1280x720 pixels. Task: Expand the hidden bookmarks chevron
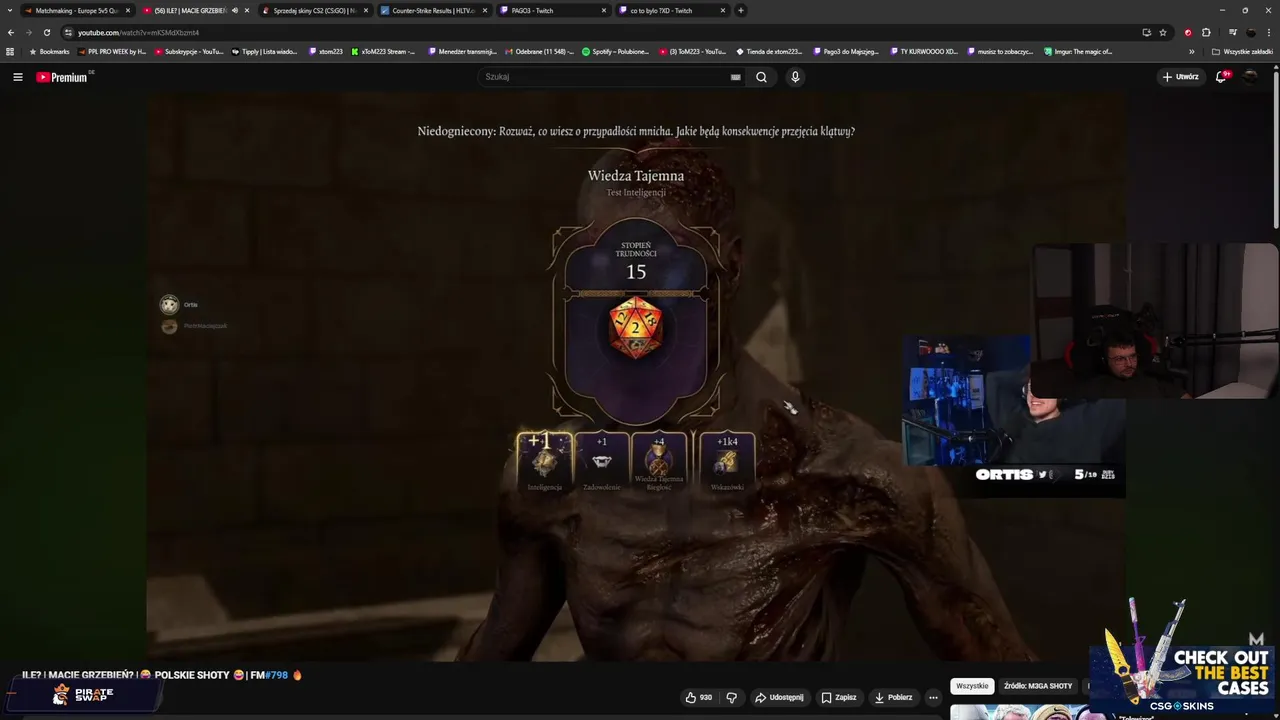1191,51
